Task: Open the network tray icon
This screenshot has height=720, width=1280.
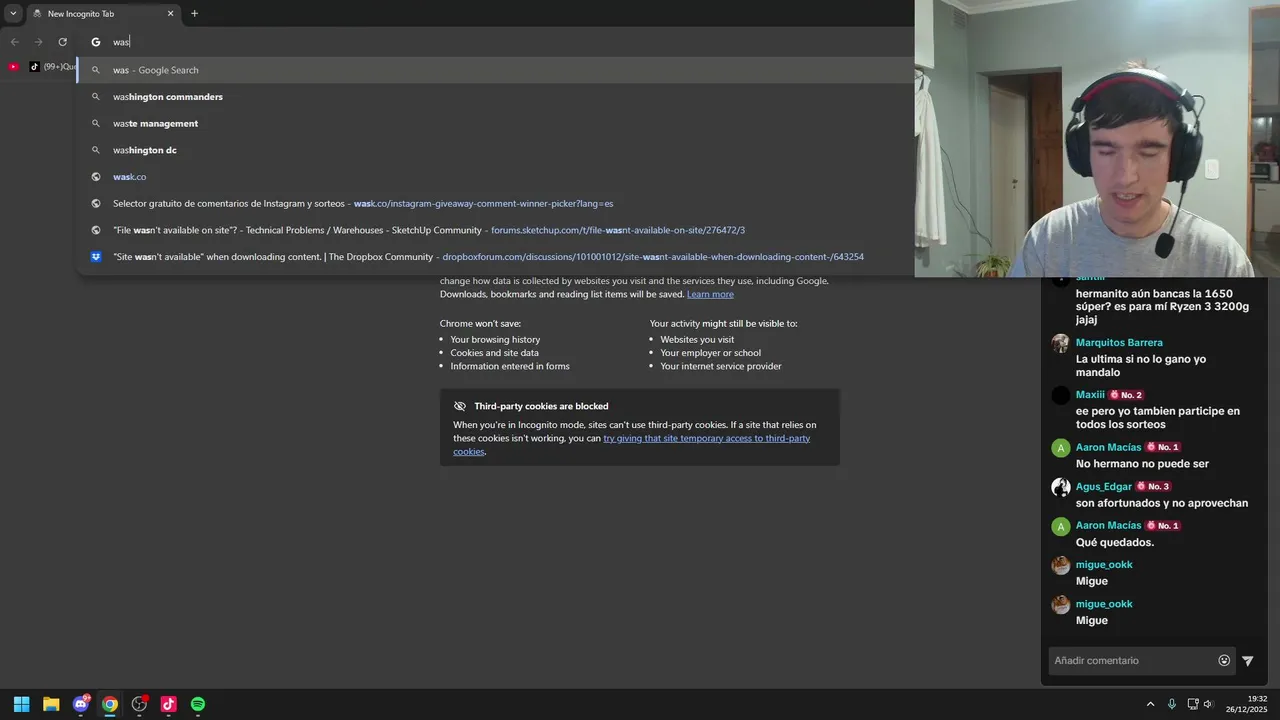Action: 1192,704
